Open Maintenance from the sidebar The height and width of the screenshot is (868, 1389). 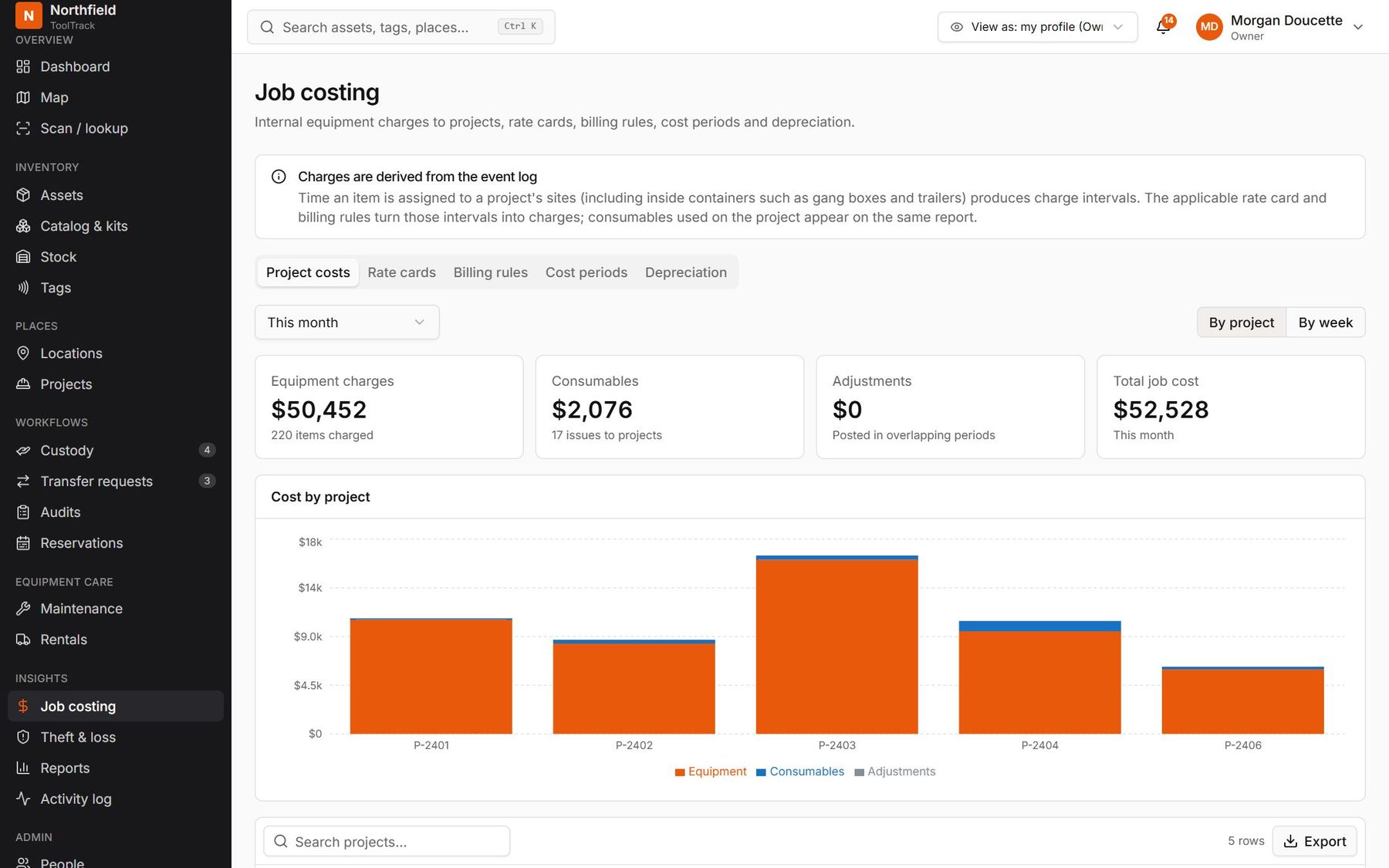116,609
